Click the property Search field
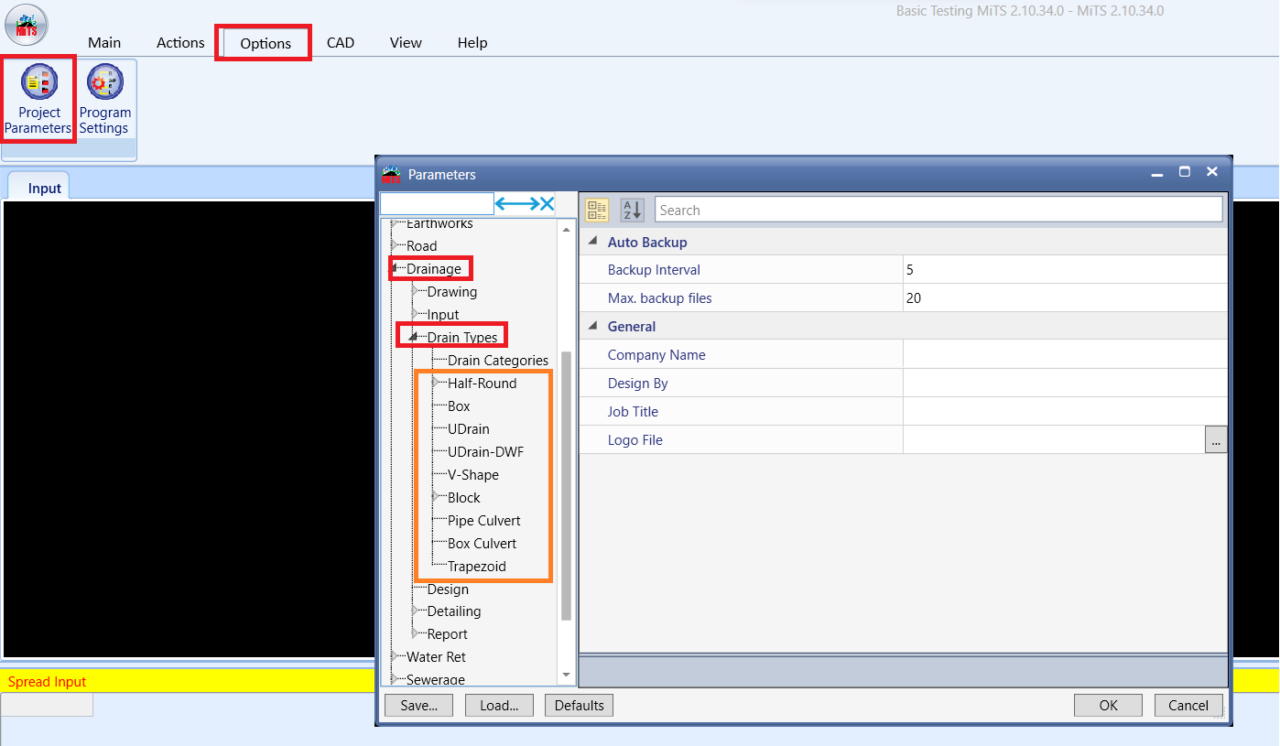The height and width of the screenshot is (746, 1280). click(x=938, y=210)
